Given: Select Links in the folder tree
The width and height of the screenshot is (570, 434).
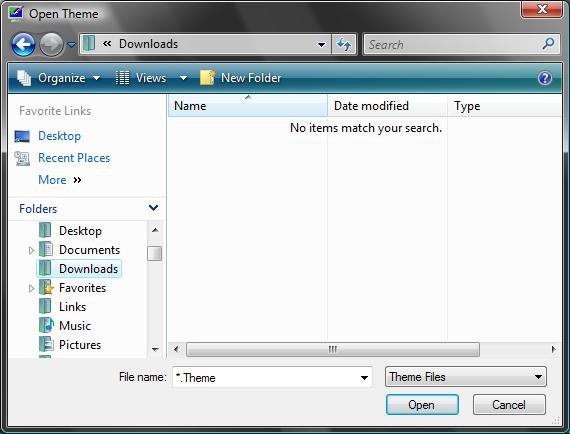Looking at the screenshot, I should tap(73, 307).
